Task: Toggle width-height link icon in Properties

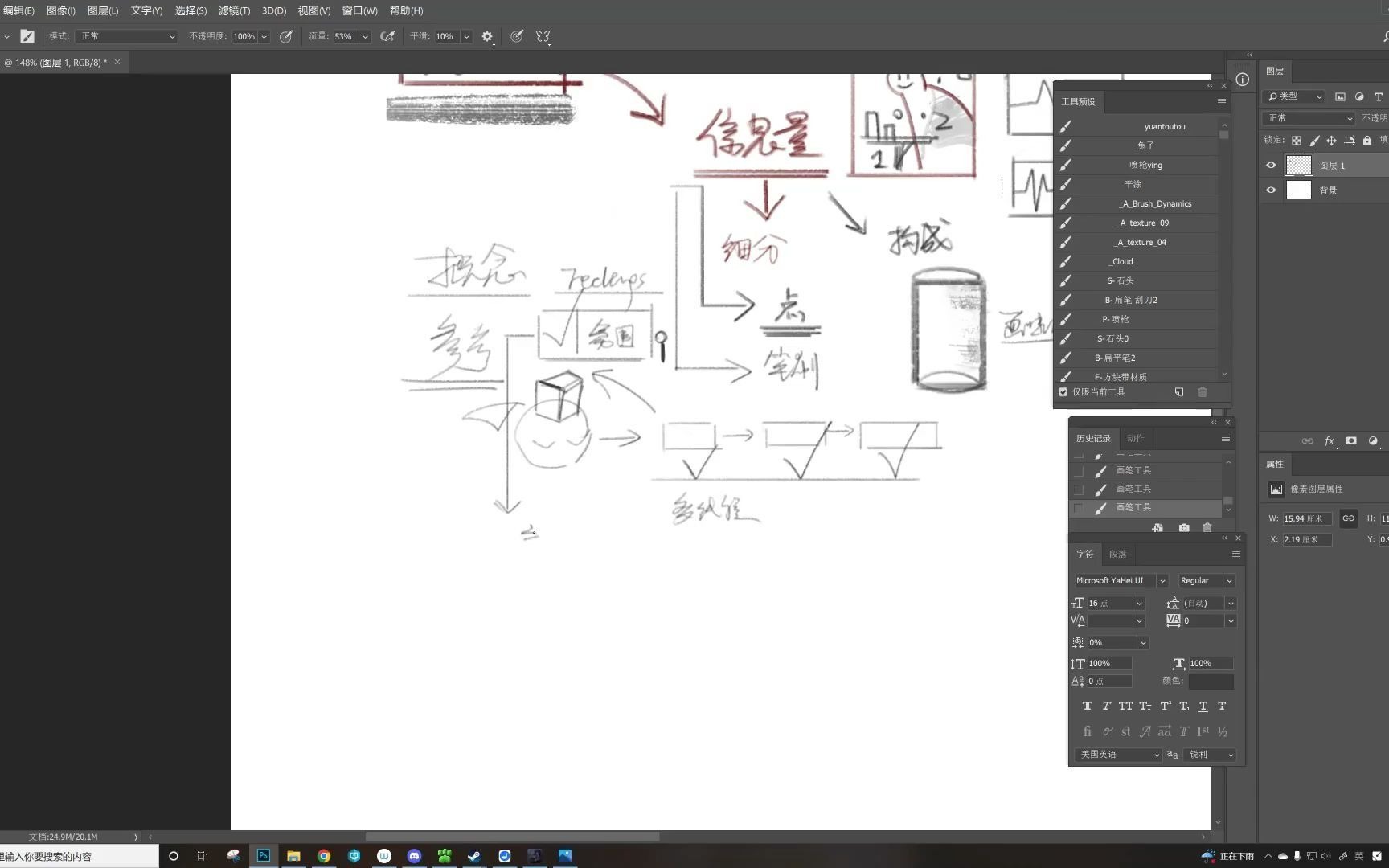Action: 1348,518
